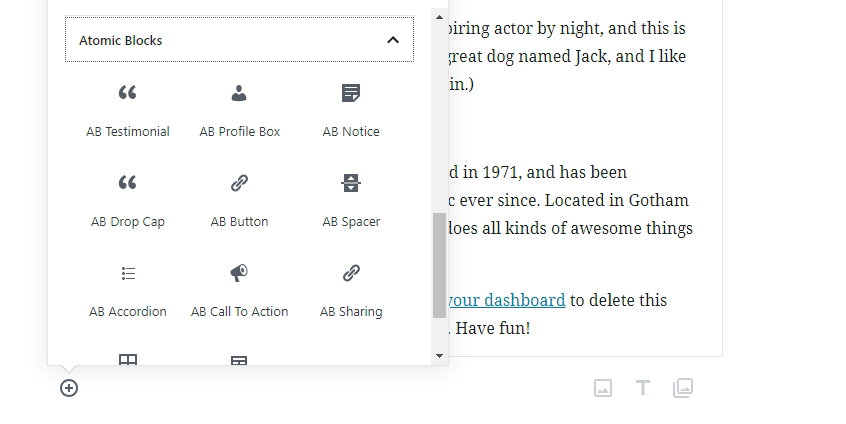Collapse the Atomic Blocks section chevron
Viewport: 846px width, 424px height.
click(x=393, y=41)
